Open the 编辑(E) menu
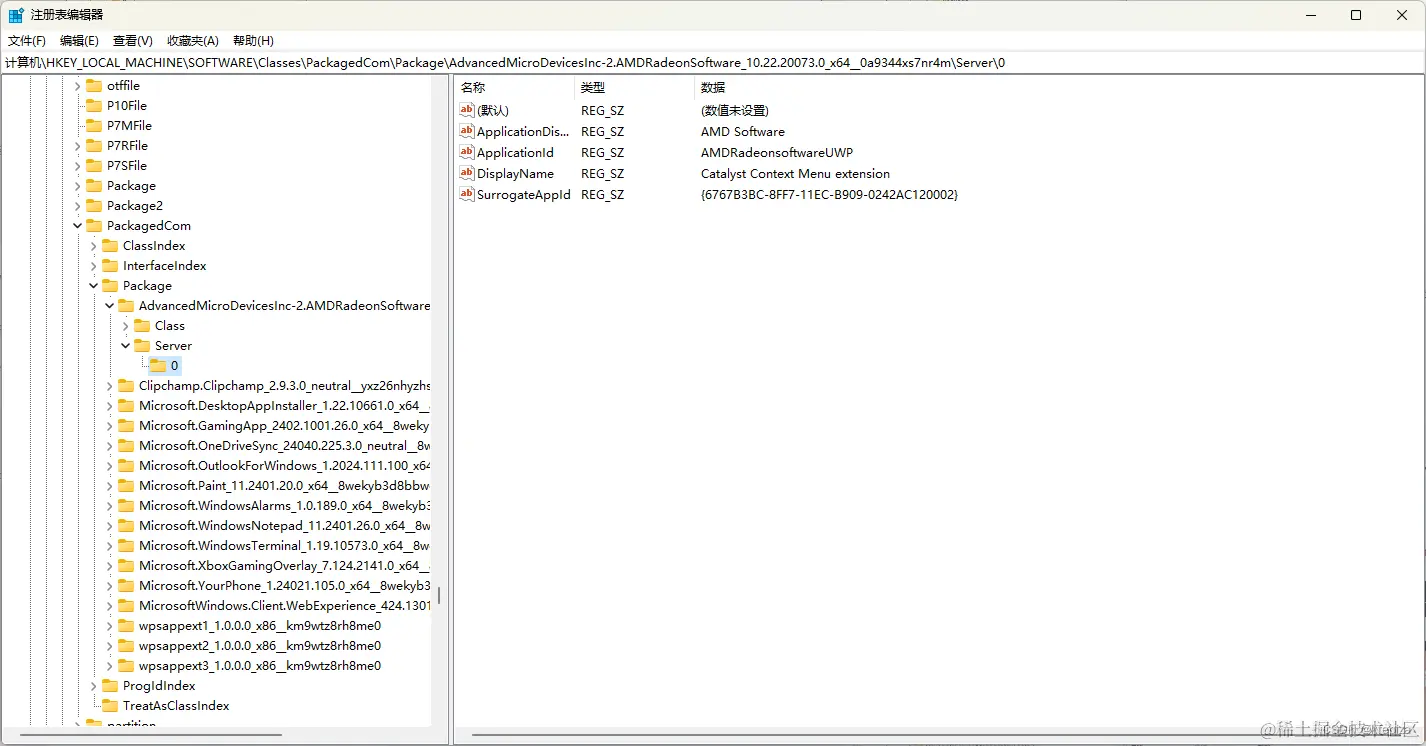1426x746 pixels. 79,40
